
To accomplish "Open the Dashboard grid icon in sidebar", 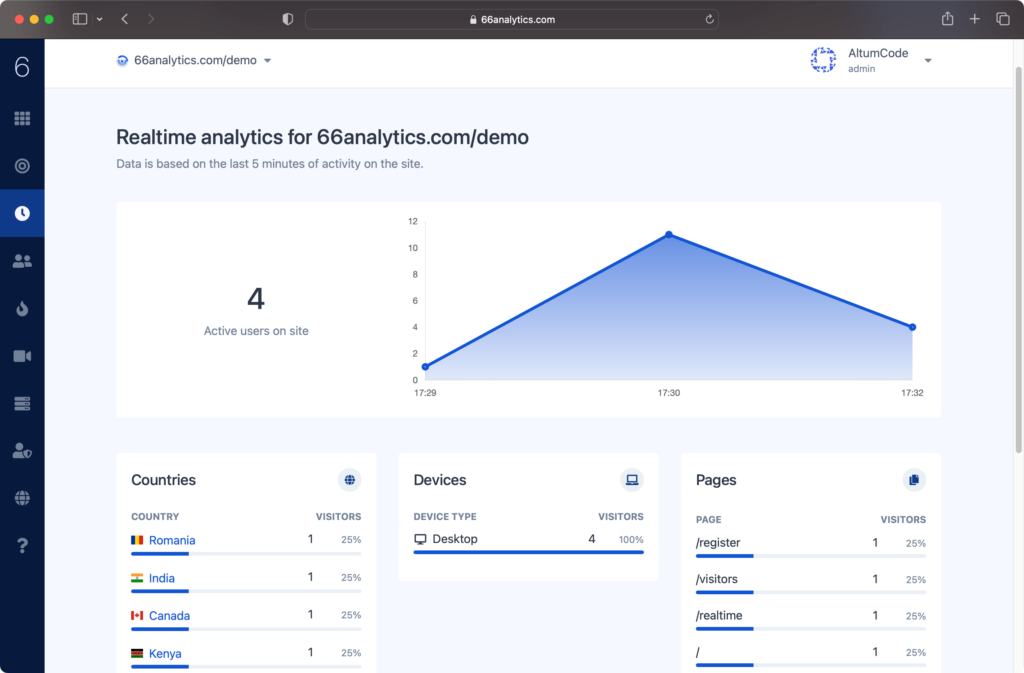I will [22, 118].
